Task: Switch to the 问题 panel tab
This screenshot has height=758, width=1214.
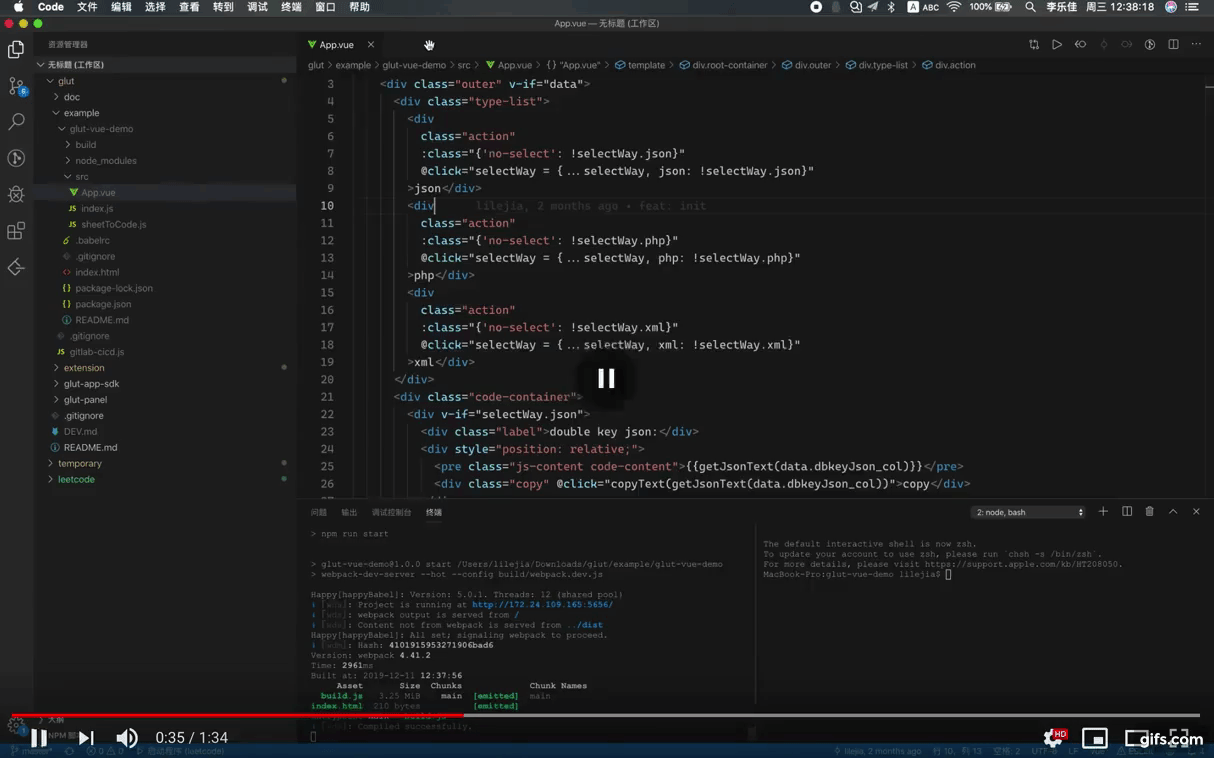Action: point(318,512)
